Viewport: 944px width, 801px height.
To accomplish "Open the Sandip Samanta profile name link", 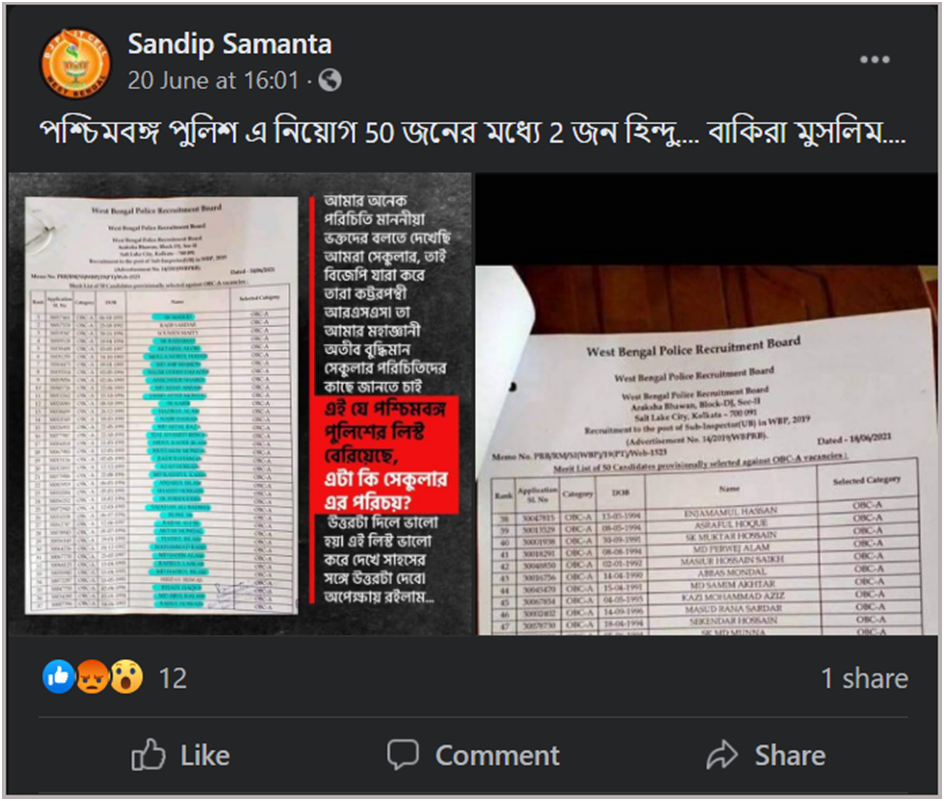I will coord(229,44).
